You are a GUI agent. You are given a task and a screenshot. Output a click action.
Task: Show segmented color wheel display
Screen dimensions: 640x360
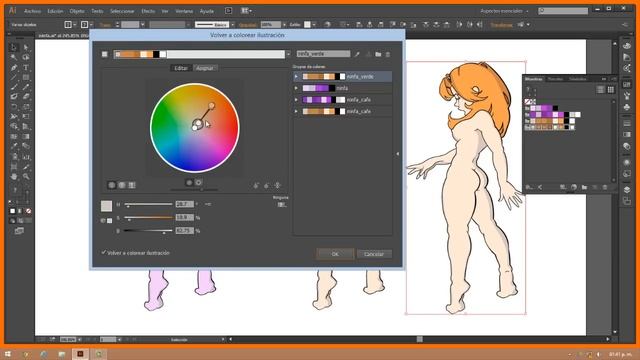click(122, 185)
